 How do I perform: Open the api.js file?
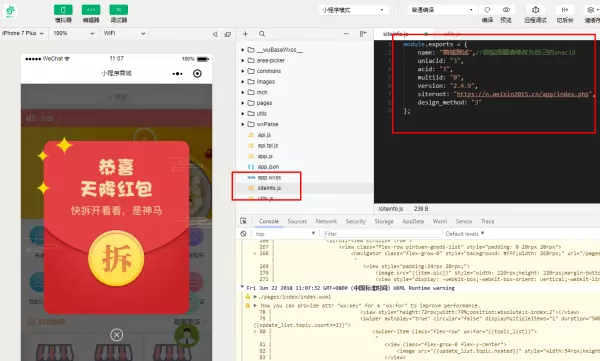[x=264, y=135]
